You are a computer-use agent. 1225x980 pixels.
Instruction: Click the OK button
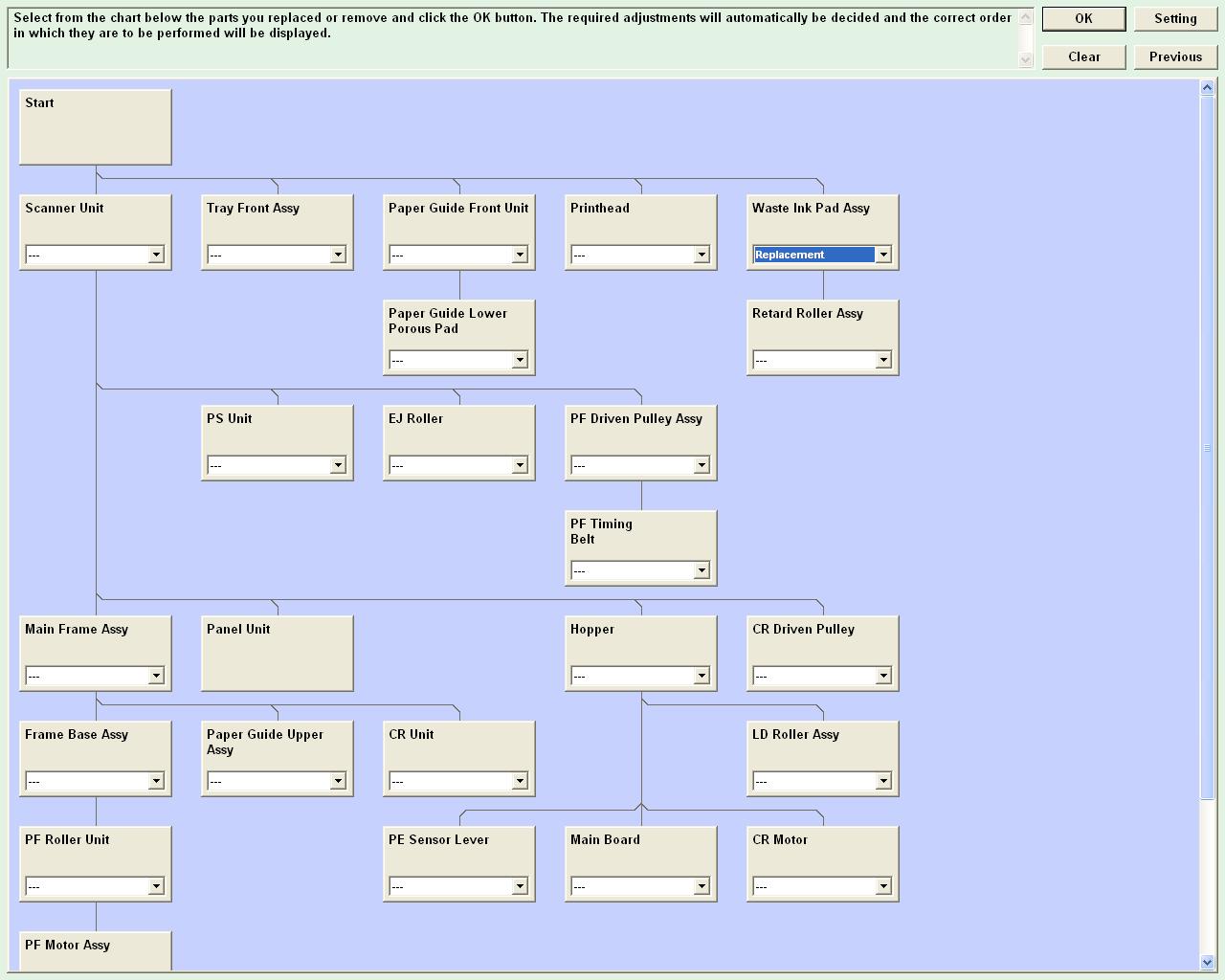[x=1083, y=19]
